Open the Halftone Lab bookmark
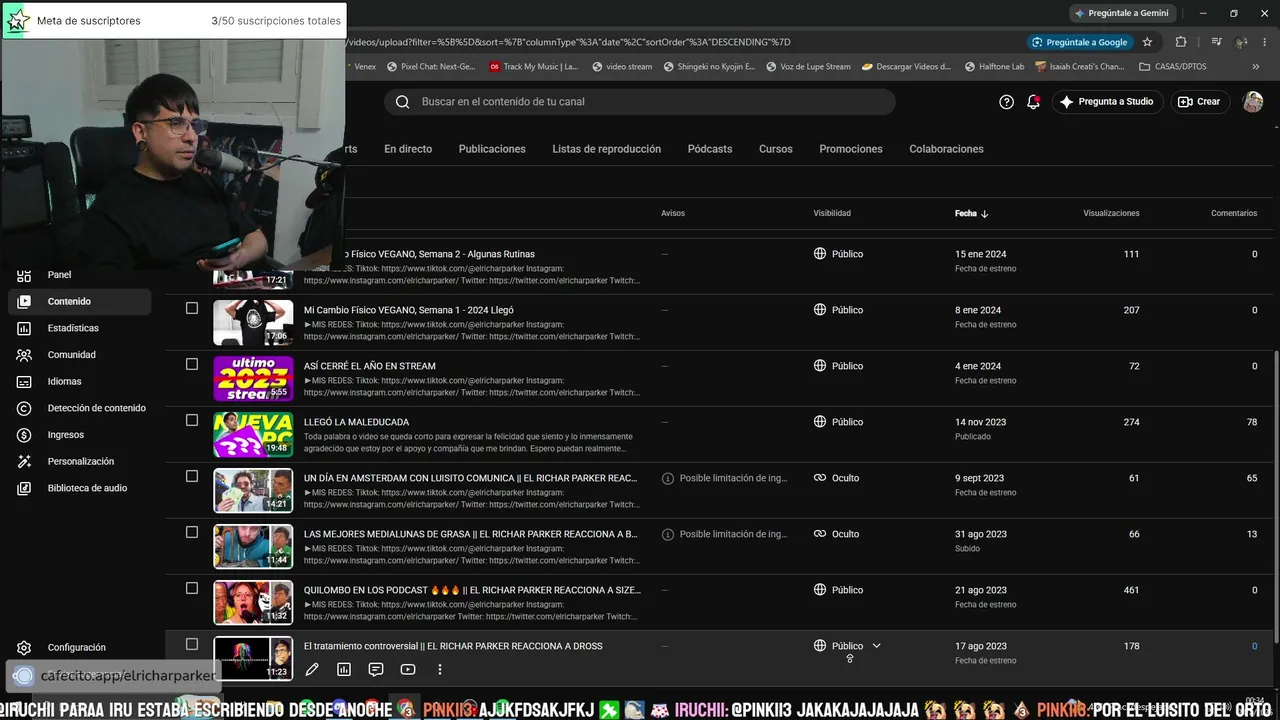Image resolution: width=1280 pixels, height=720 pixels. [994, 67]
